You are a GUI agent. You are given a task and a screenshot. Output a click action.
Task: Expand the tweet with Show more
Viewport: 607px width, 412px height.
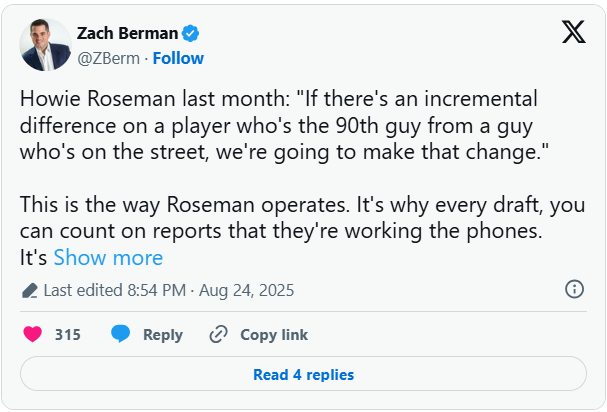(x=108, y=257)
